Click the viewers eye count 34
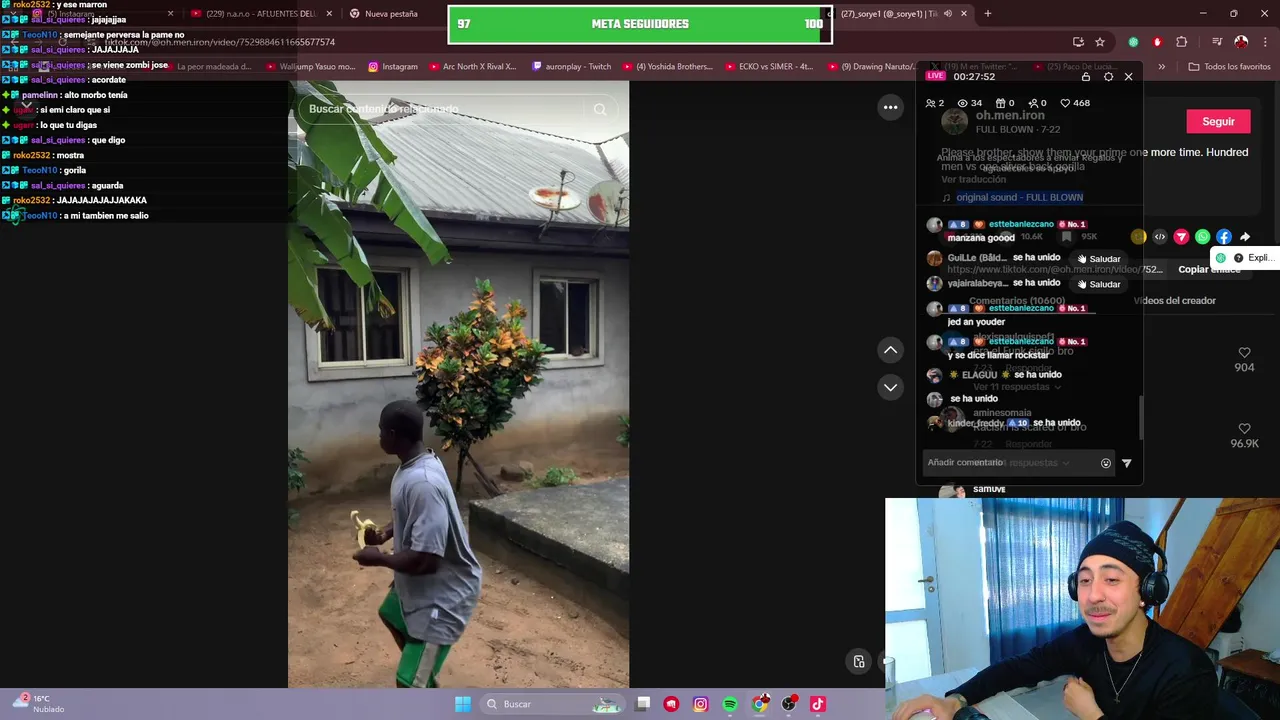The width and height of the screenshot is (1280, 720). [969, 103]
